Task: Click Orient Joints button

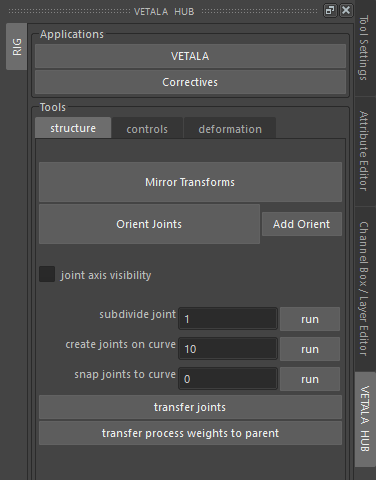Action: coord(149,224)
